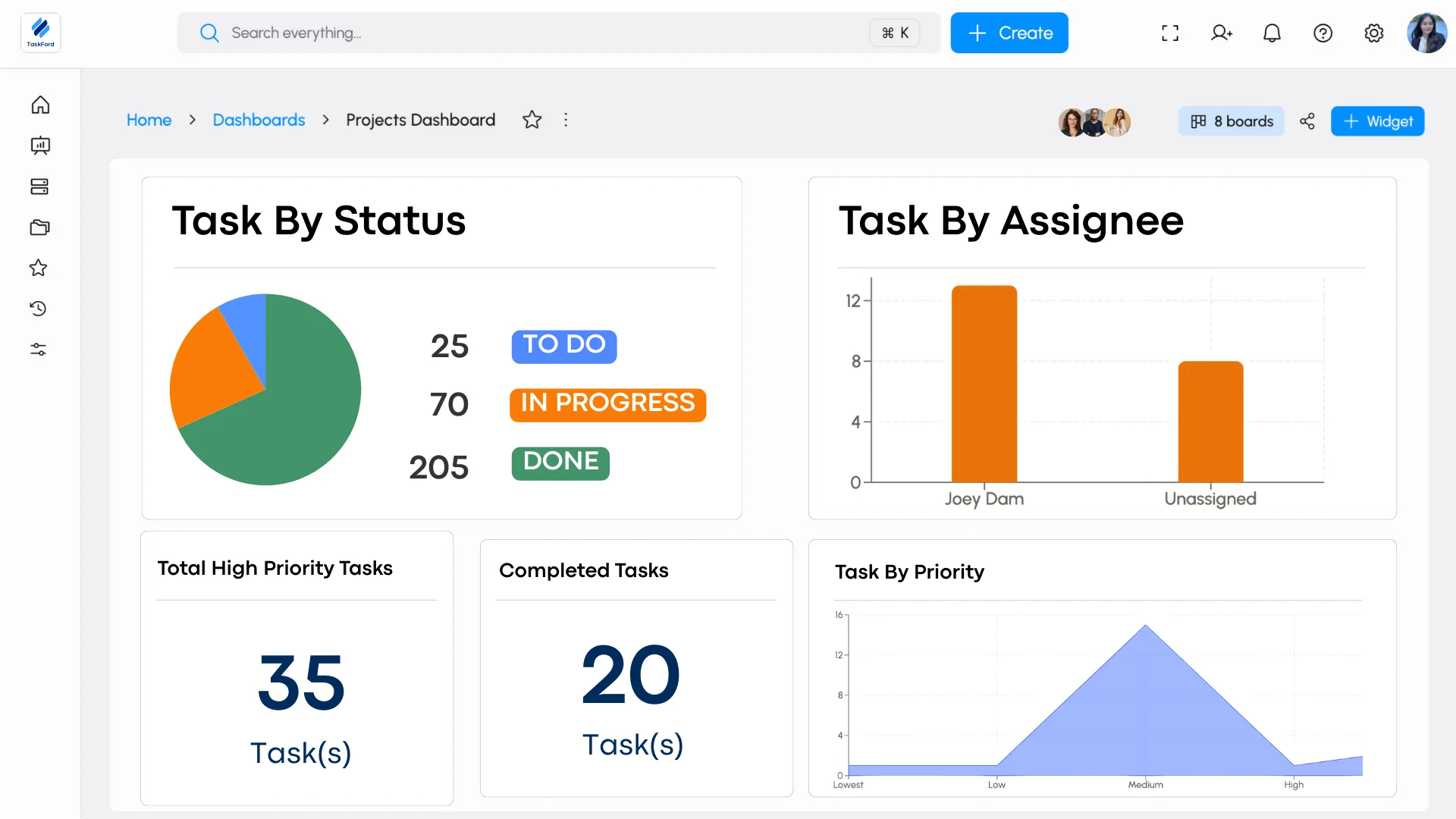This screenshot has width=1456, height=819.
Task: Open the presentation board sidebar icon
Action: pos(40,146)
